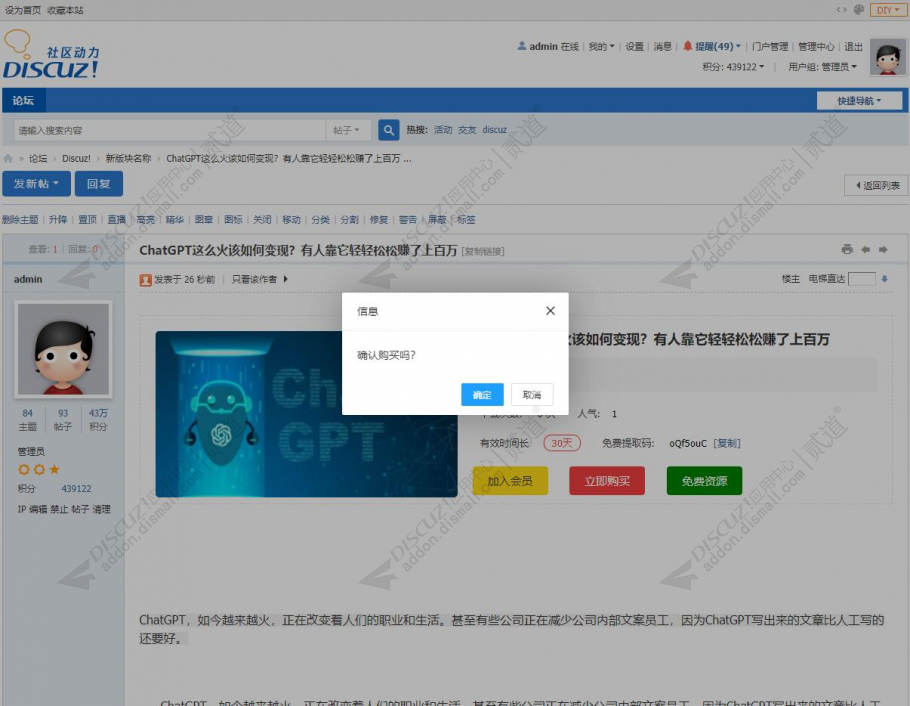The image size is (910, 706).
Task: Click hot search term 交友
Action: click(x=467, y=130)
